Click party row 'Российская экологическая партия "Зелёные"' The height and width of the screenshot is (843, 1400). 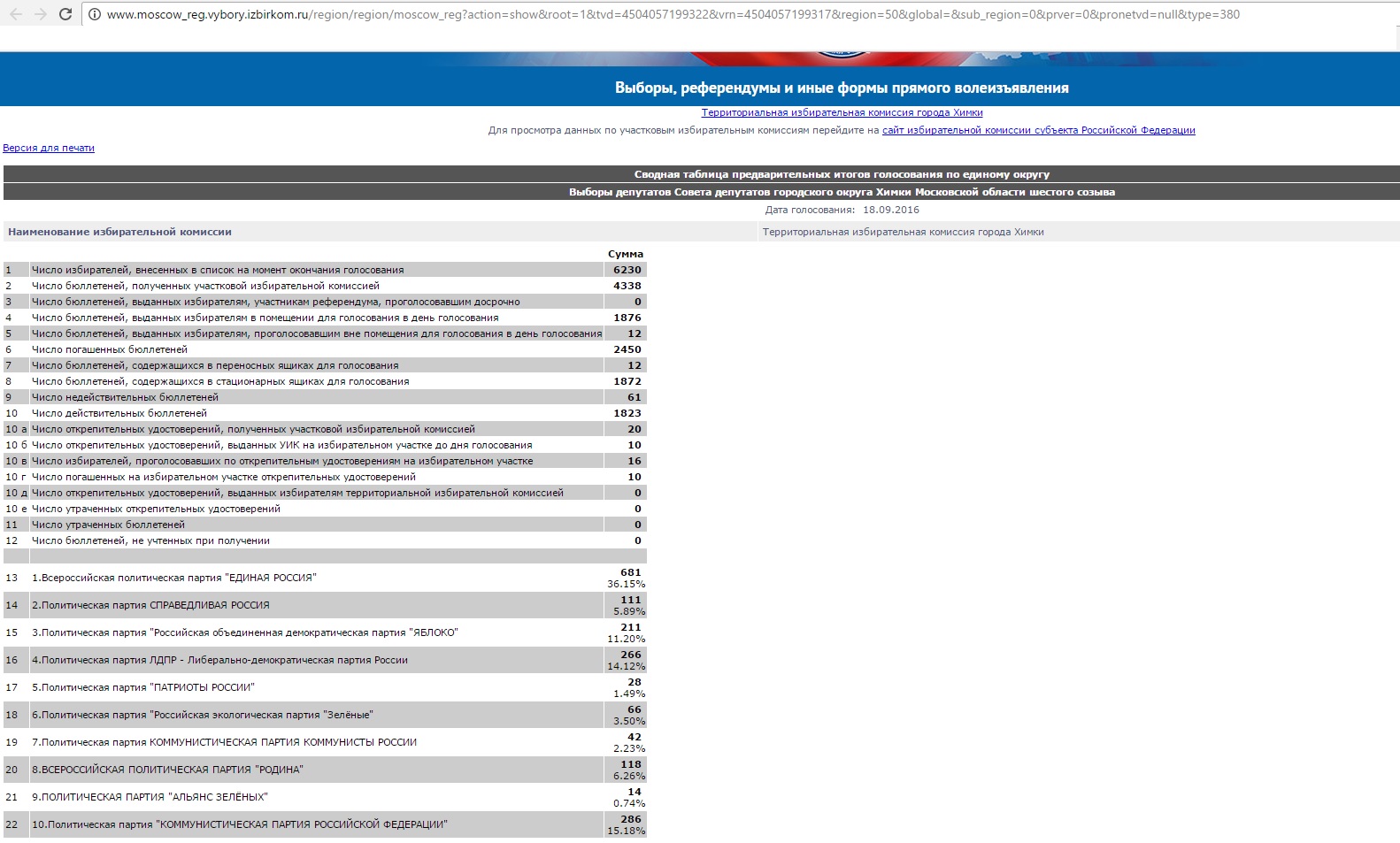[x=203, y=715]
